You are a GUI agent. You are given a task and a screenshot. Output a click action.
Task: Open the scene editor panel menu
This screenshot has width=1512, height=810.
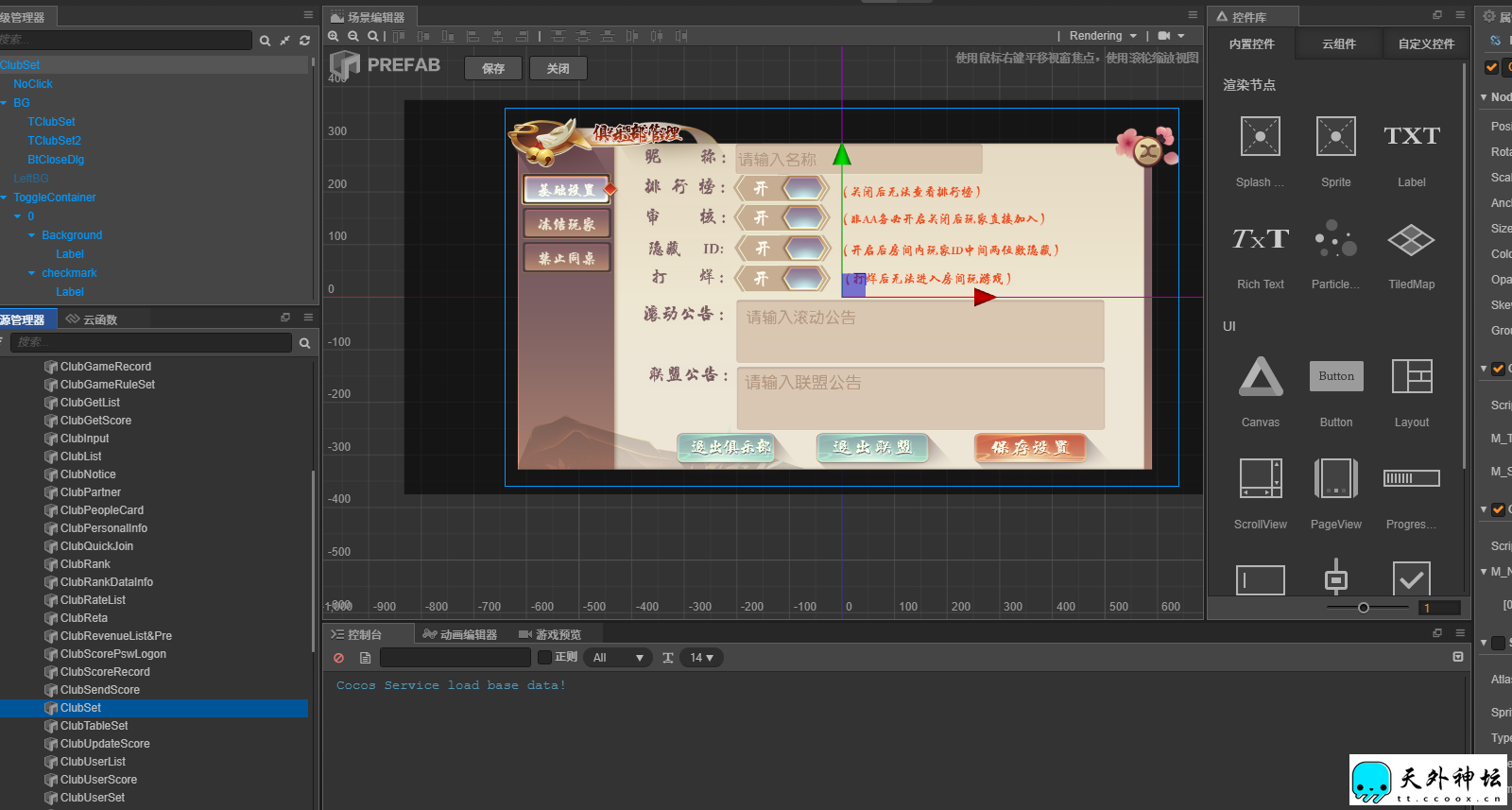(1193, 15)
